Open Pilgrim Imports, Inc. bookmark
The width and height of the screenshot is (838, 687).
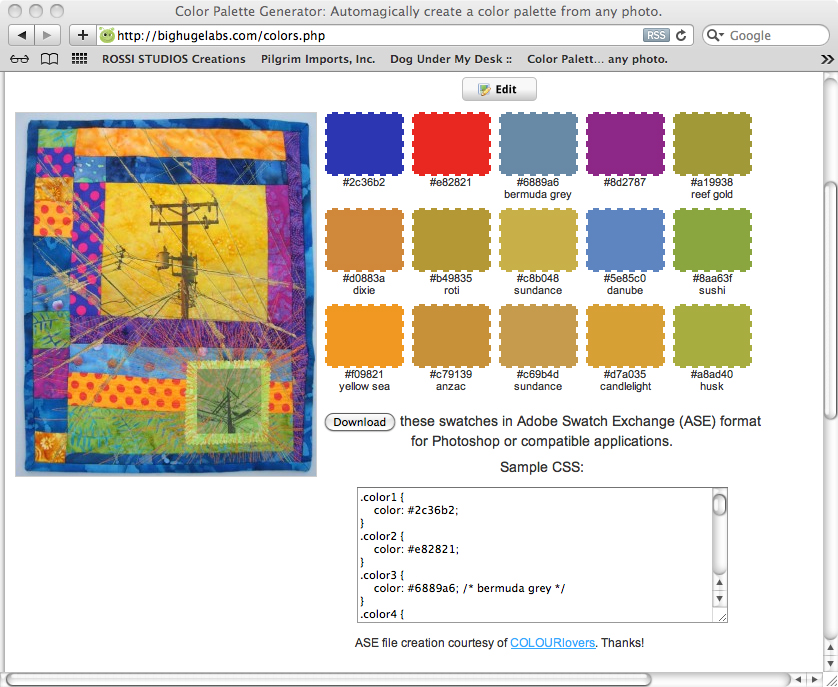coord(318,59)
